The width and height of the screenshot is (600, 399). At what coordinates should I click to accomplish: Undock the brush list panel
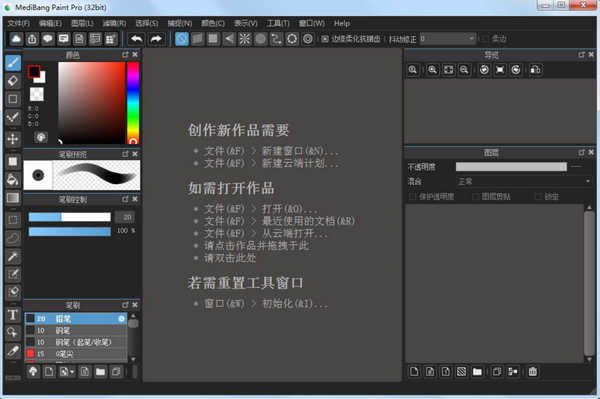coord(125,305)
